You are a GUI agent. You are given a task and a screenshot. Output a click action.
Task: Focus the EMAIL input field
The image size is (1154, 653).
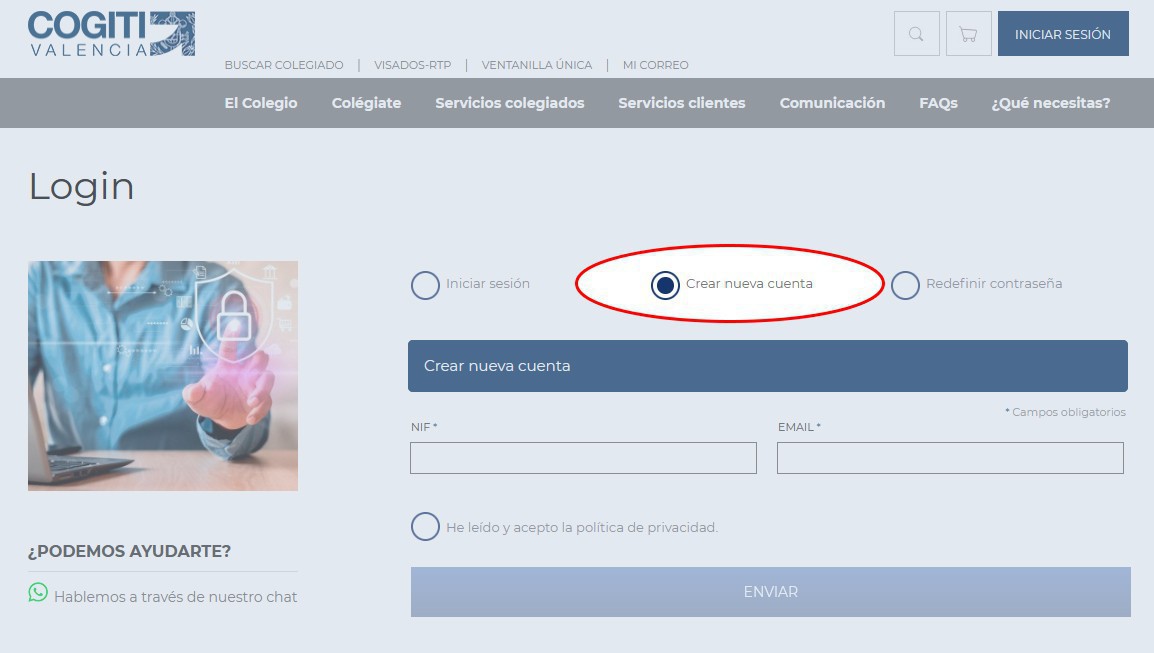click(950, 458)
